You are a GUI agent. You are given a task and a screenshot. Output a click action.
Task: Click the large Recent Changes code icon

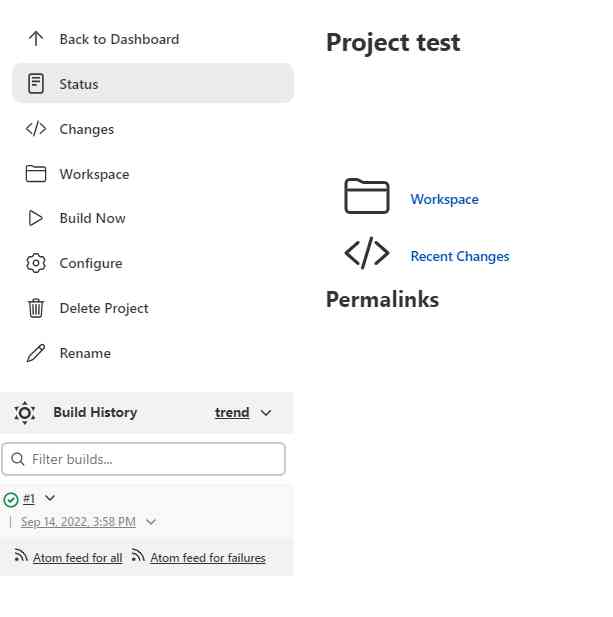[367, 253]
